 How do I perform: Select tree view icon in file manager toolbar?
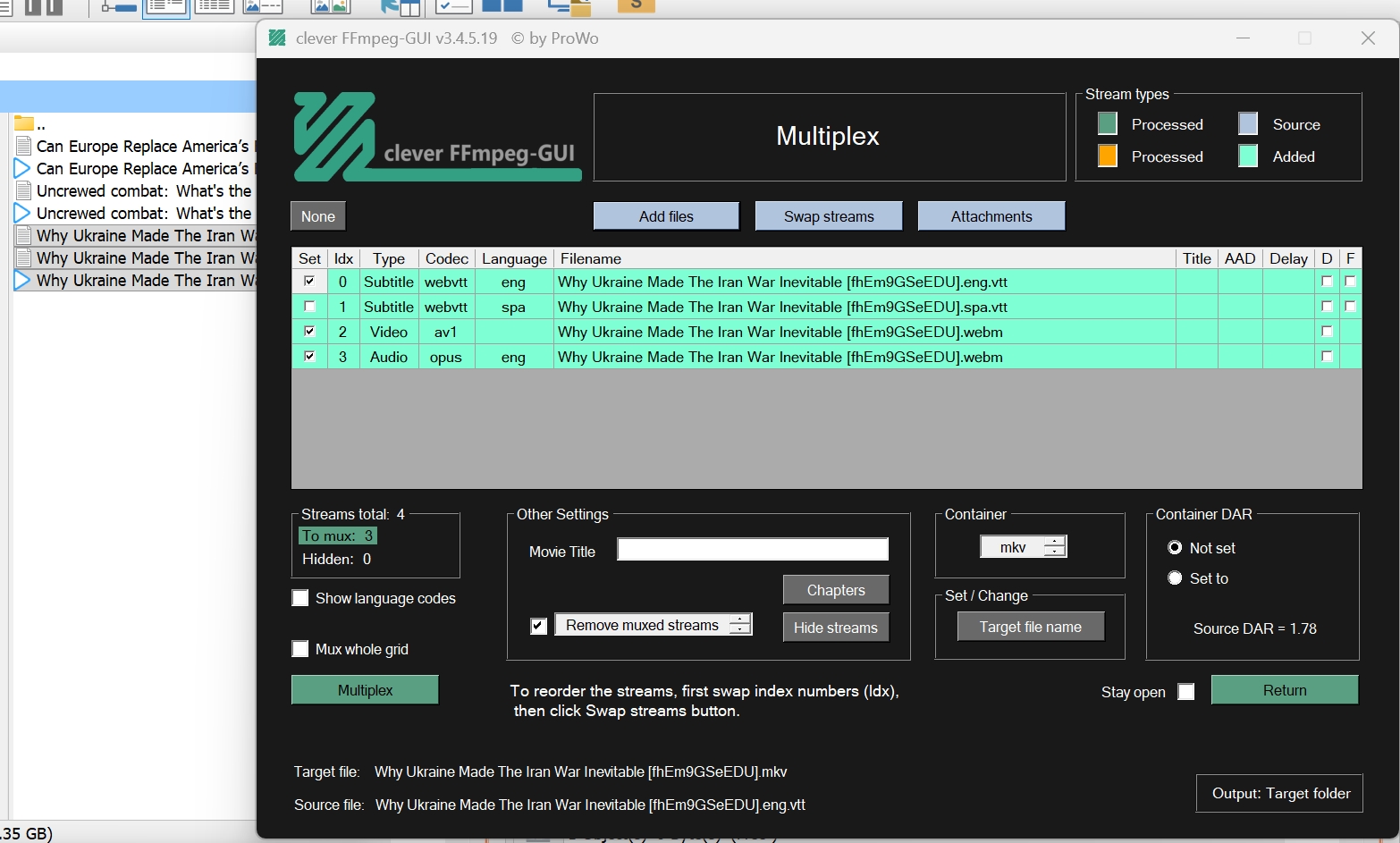tap(119, 7)
